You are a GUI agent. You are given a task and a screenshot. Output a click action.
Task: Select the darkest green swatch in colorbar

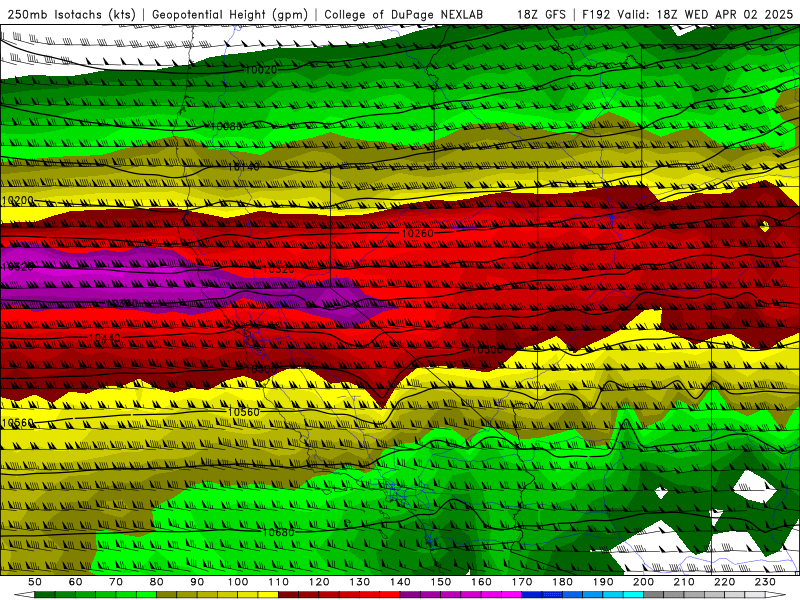[x=45, y=595]
